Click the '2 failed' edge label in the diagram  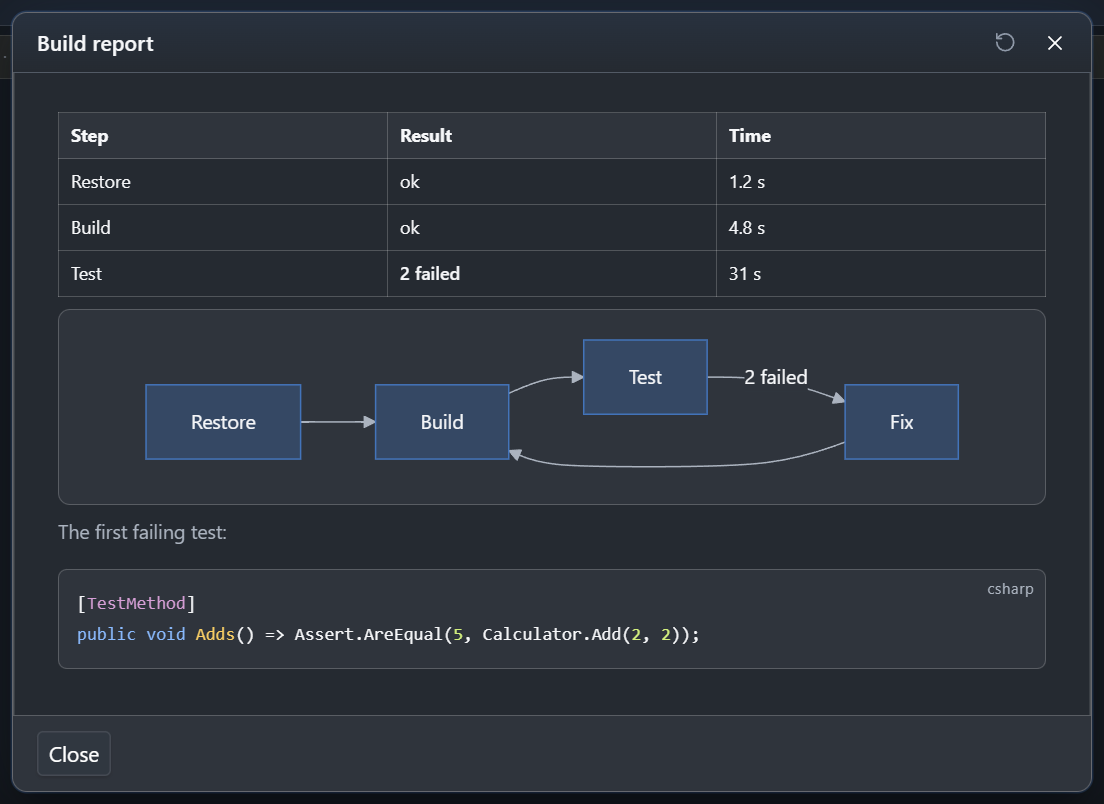point(776,377)
